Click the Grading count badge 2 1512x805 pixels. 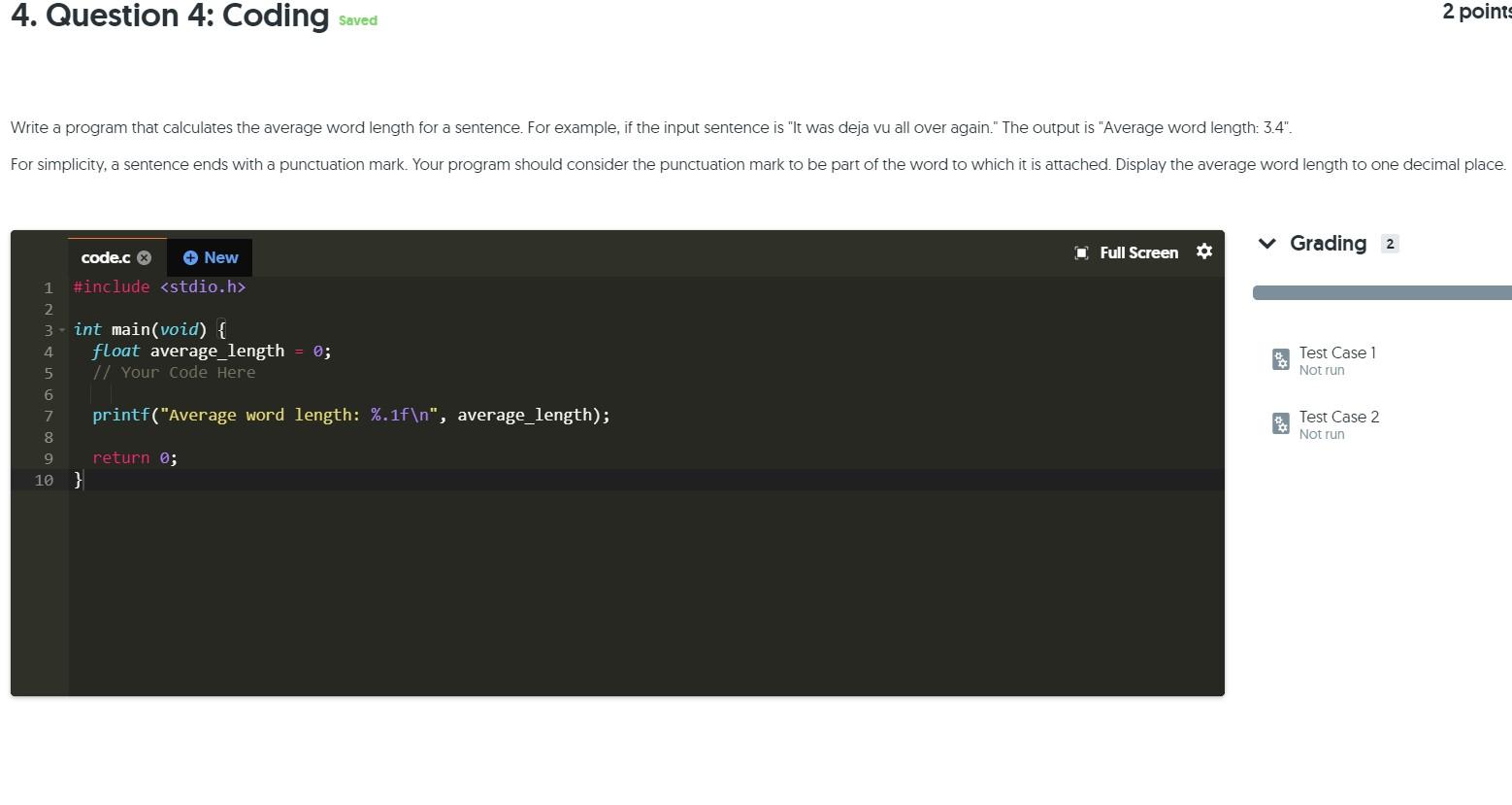click(1390, 244)
